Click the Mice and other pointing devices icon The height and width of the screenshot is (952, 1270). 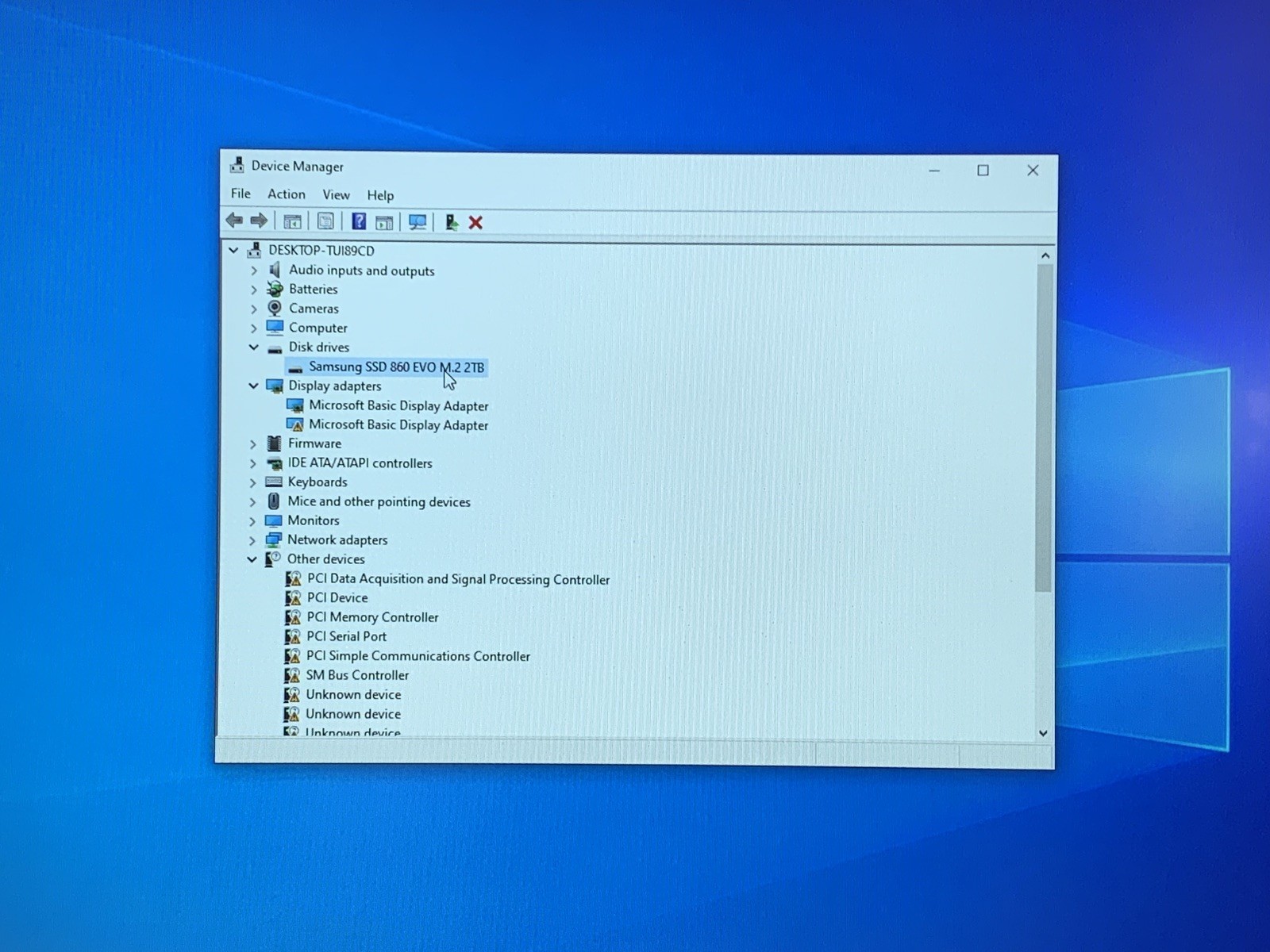coord(274,501)
